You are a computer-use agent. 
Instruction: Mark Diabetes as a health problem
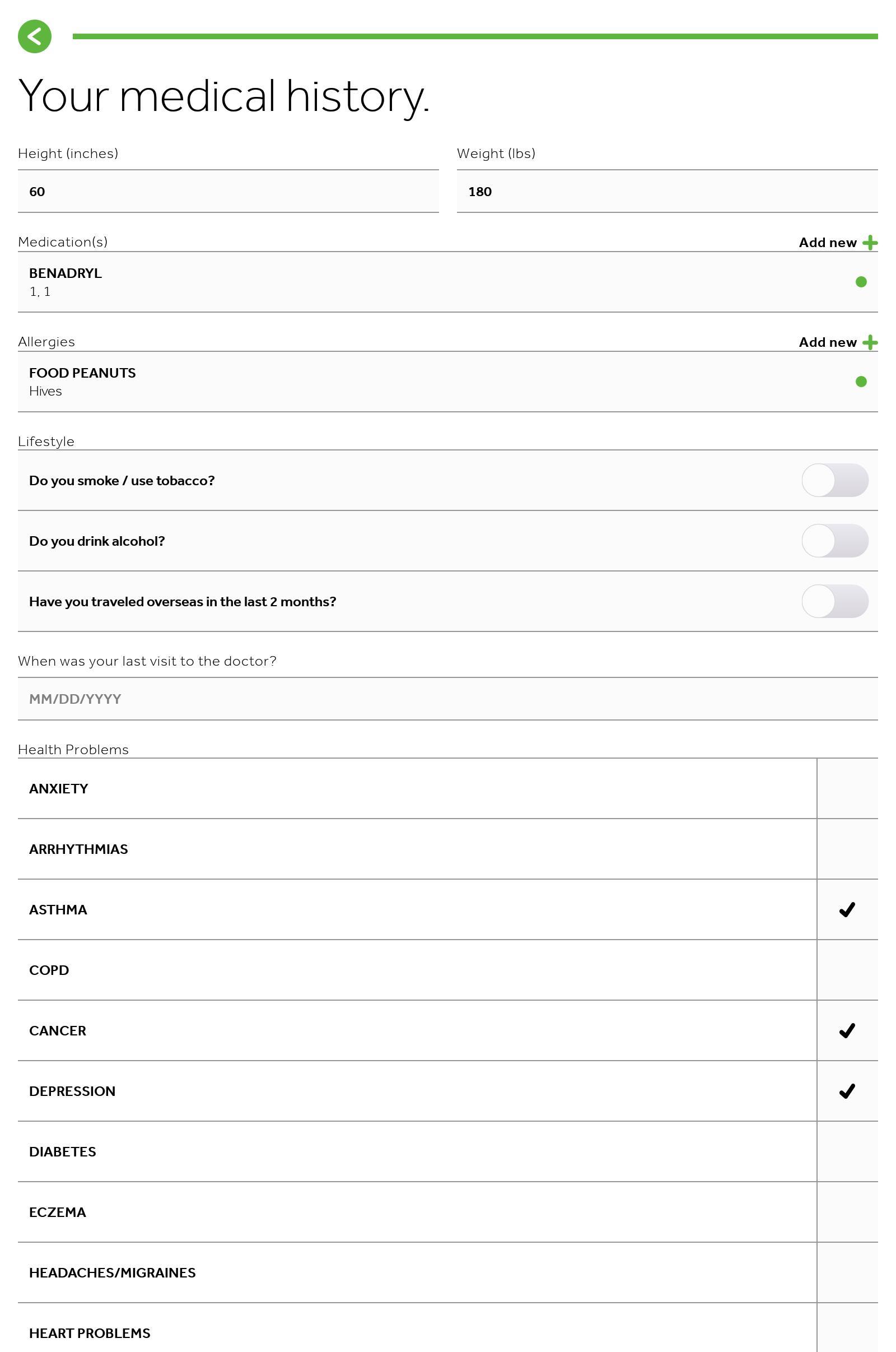847,1152
